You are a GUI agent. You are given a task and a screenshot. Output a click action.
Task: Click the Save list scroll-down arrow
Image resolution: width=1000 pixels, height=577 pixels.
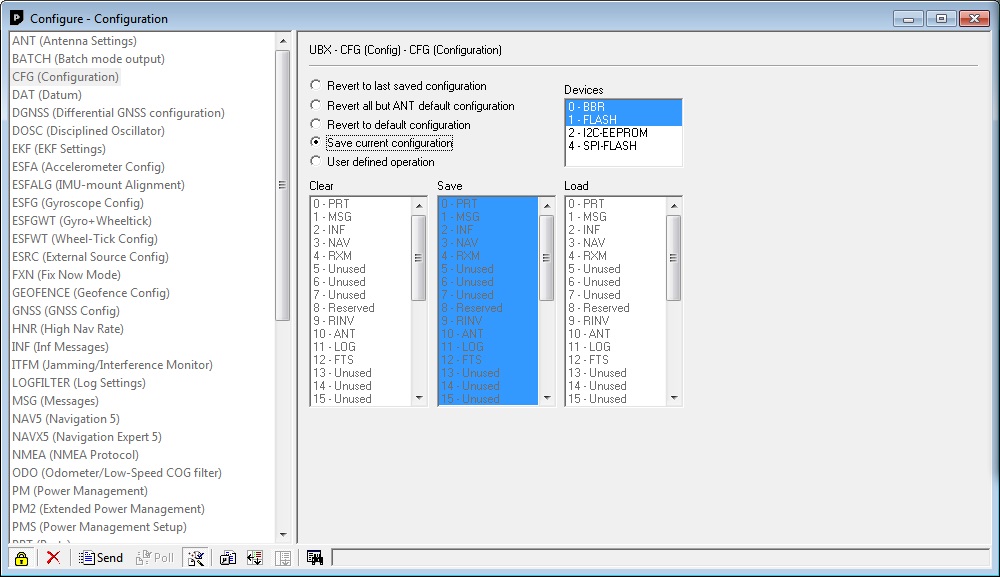(x=547, y=398)
